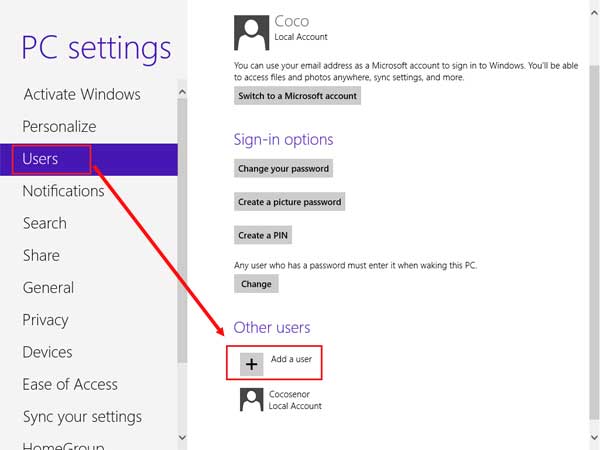
Task: Click the Add a user label
Action: pos(291,359)
